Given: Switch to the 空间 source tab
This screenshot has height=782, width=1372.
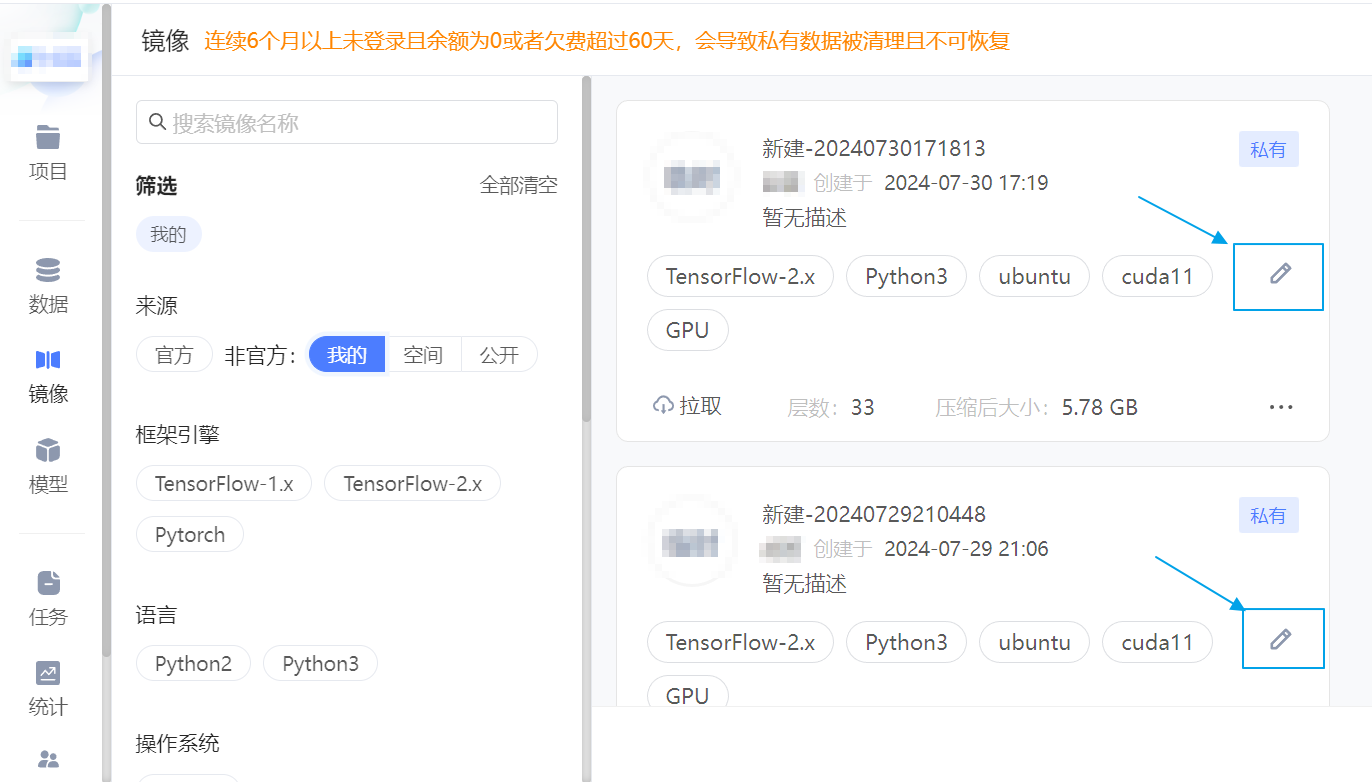Looking at the screenshot, I should (423, 355).
